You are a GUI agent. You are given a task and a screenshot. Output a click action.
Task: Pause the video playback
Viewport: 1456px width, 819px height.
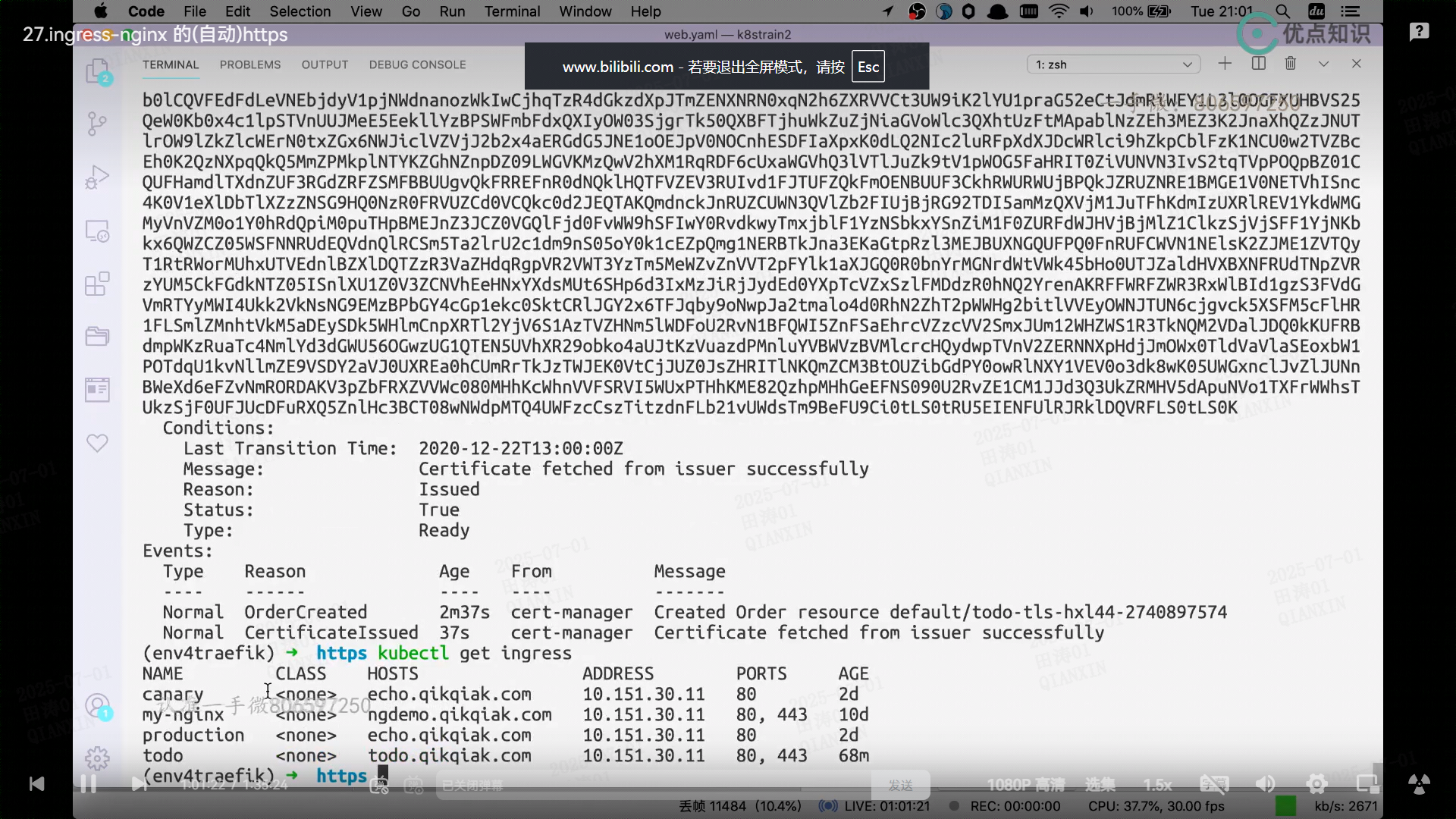[88, 783]
